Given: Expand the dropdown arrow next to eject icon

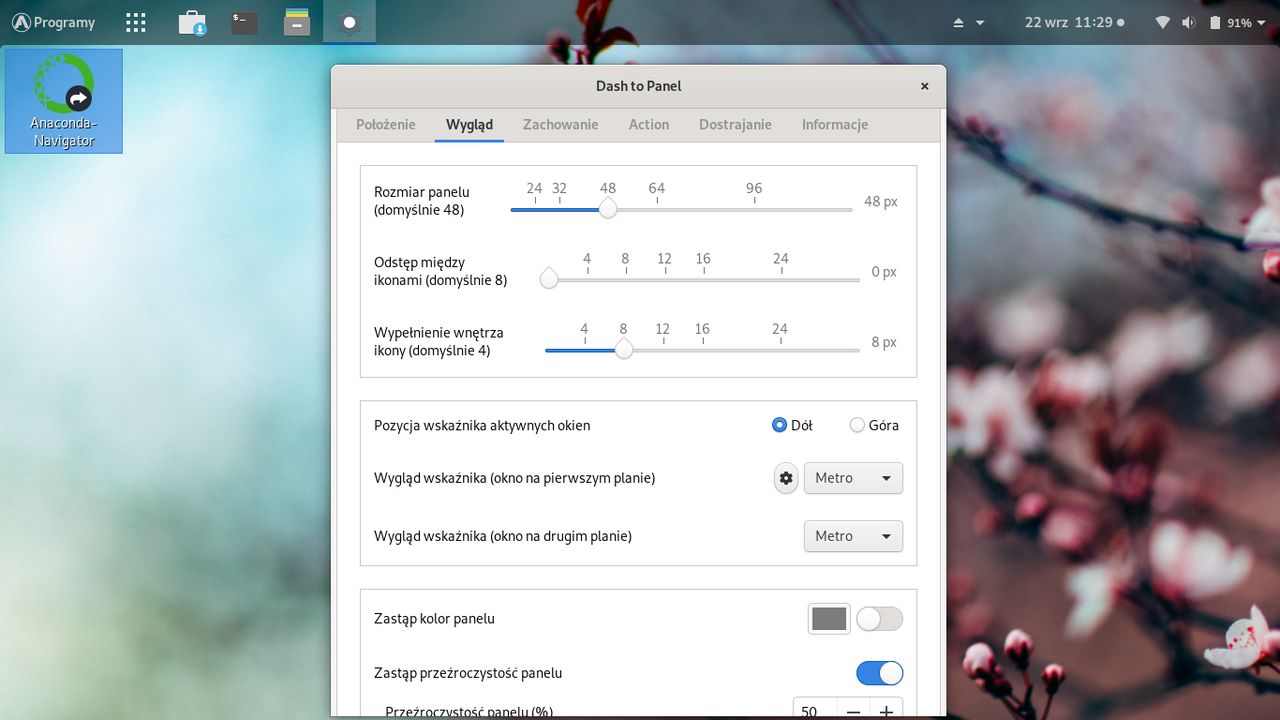Looking at the screenshot, I should click(x=980, y=22).
